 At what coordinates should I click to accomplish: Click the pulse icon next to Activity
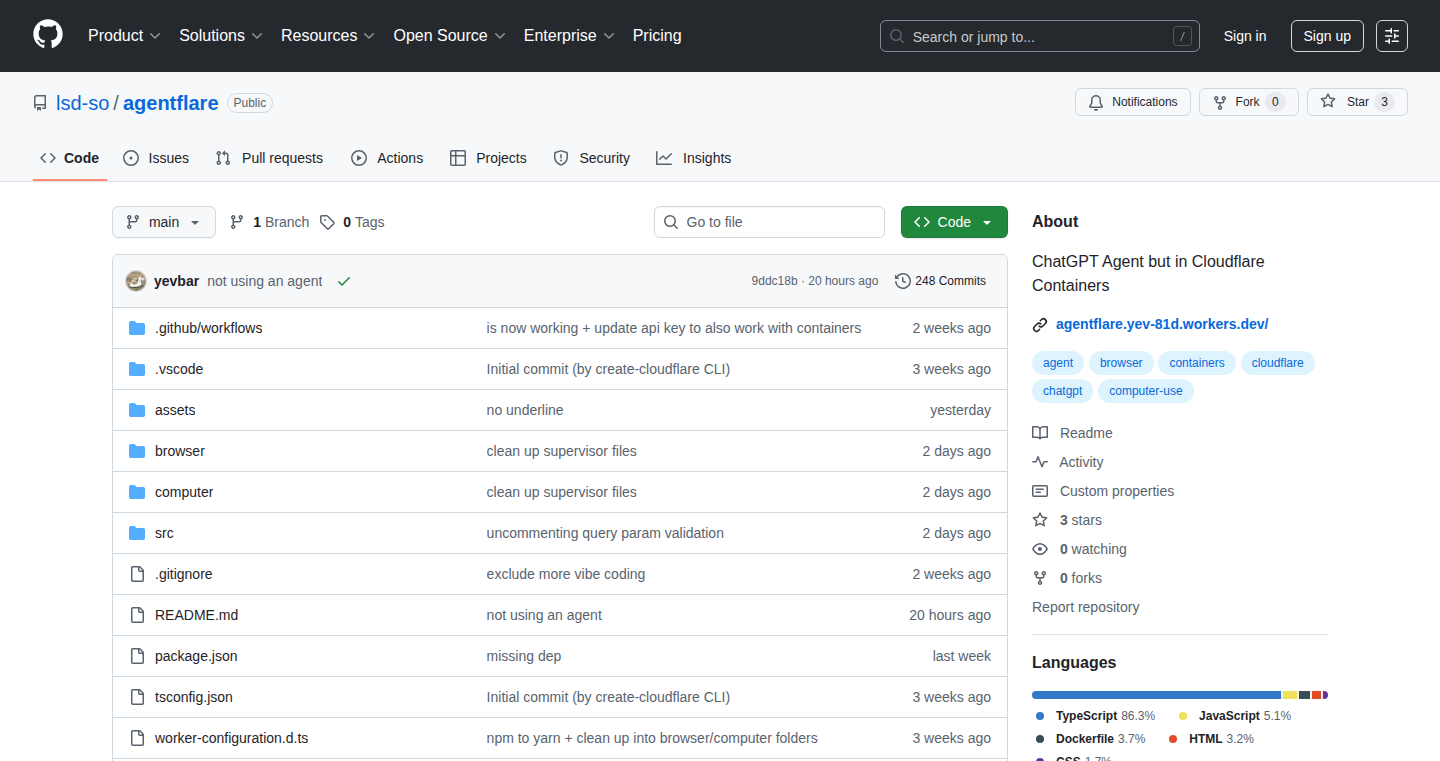click(x=1040, y=462)
